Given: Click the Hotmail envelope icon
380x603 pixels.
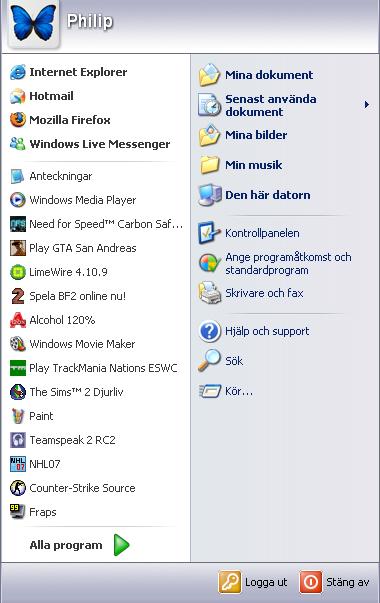Looking at the screenshot, I should pos(18,96).
